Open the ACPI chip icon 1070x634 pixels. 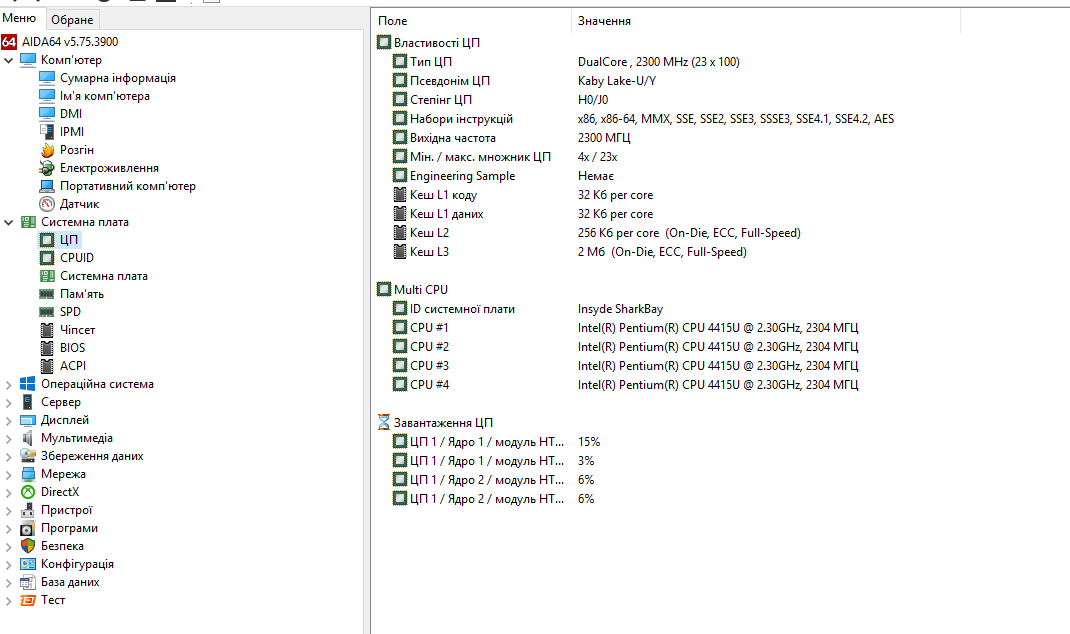[47, 366]
